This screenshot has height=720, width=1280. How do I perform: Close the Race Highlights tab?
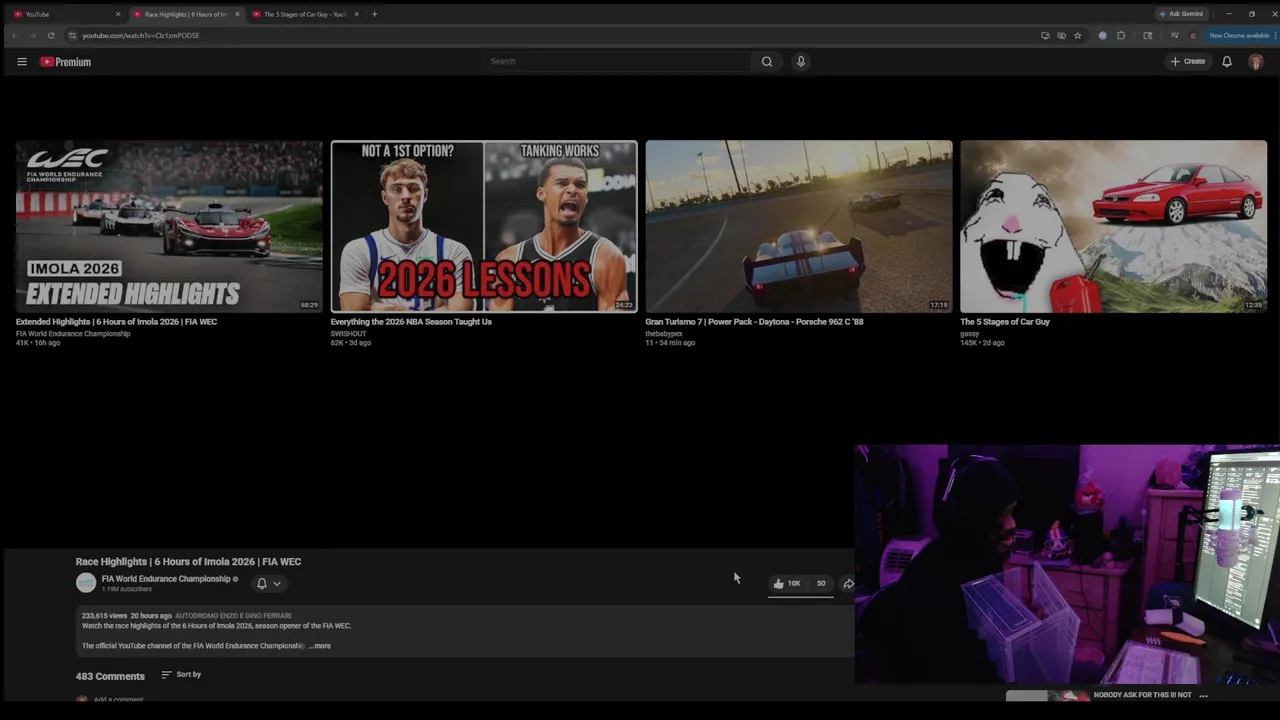[x=237, y=14]
